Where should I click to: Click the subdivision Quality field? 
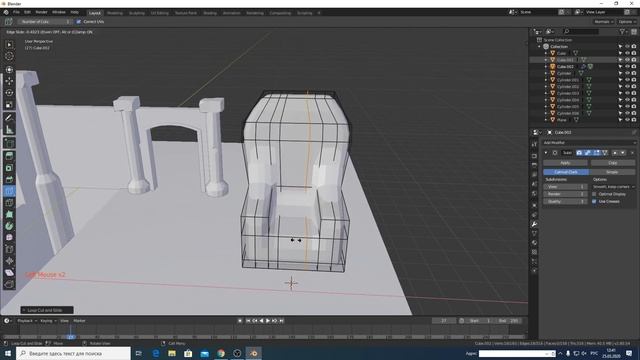click(x=565, y=202)
